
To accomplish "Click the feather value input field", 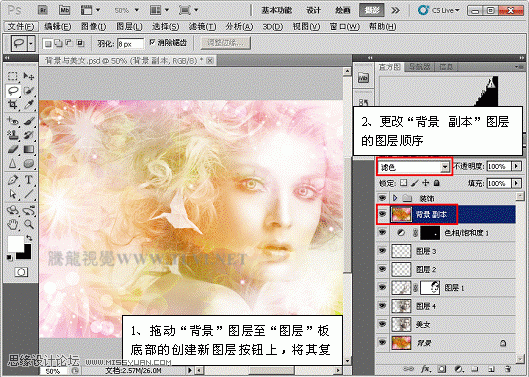I will click(x=130, y=44).
